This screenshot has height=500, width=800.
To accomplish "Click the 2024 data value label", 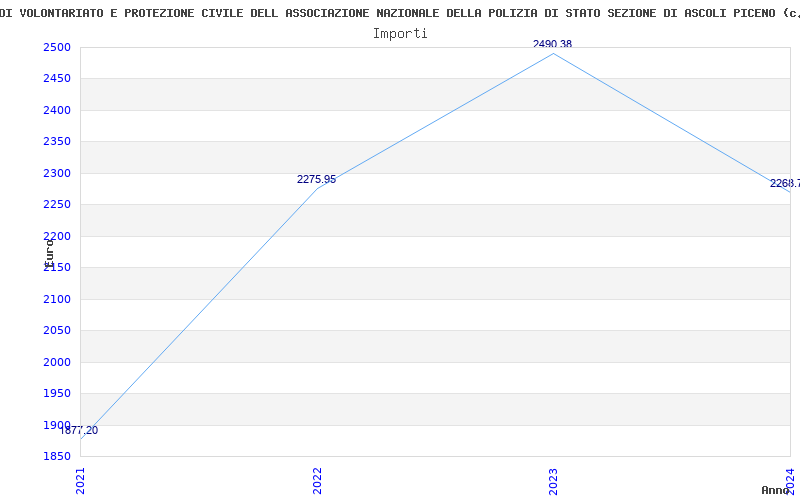I will 785,184.
